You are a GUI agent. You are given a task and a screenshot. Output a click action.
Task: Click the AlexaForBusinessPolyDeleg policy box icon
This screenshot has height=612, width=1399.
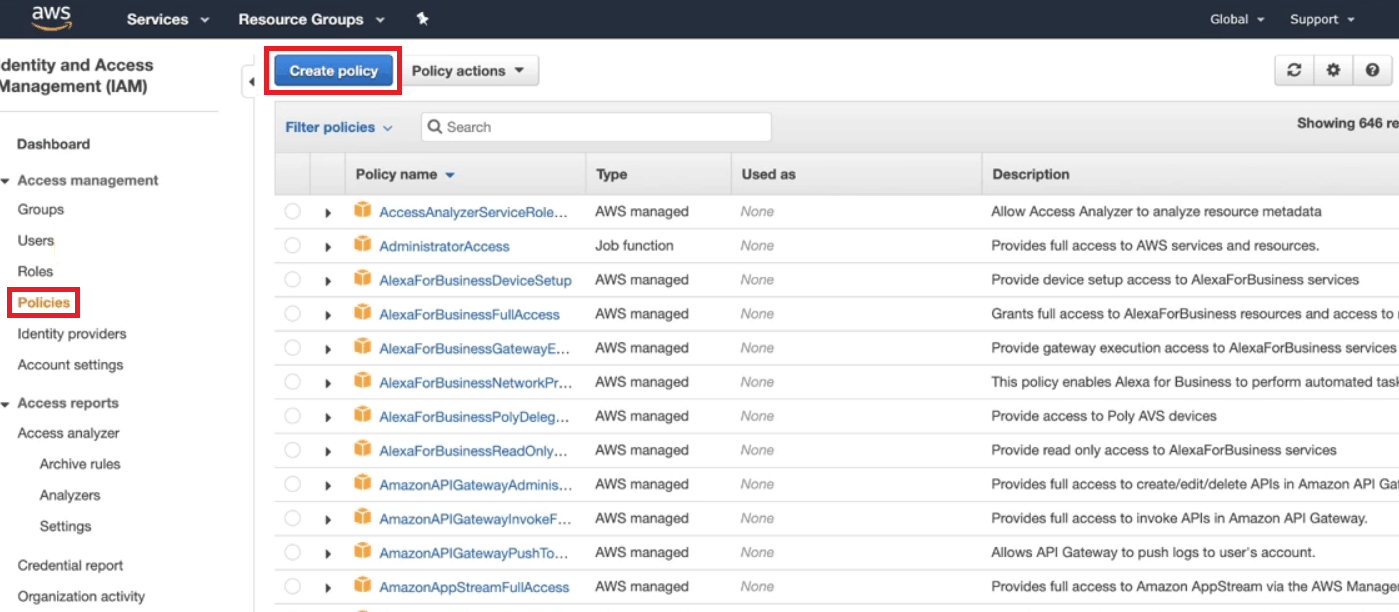coord(362,415)
